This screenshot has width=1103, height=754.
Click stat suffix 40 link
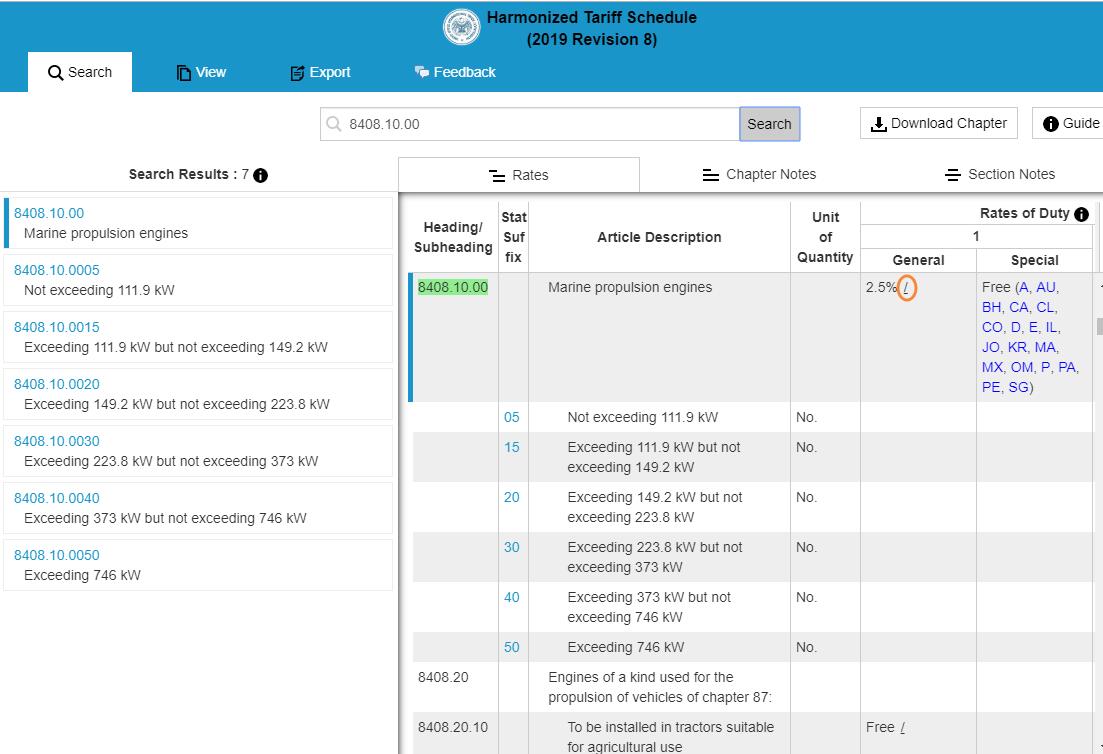(x=511, y=597)
